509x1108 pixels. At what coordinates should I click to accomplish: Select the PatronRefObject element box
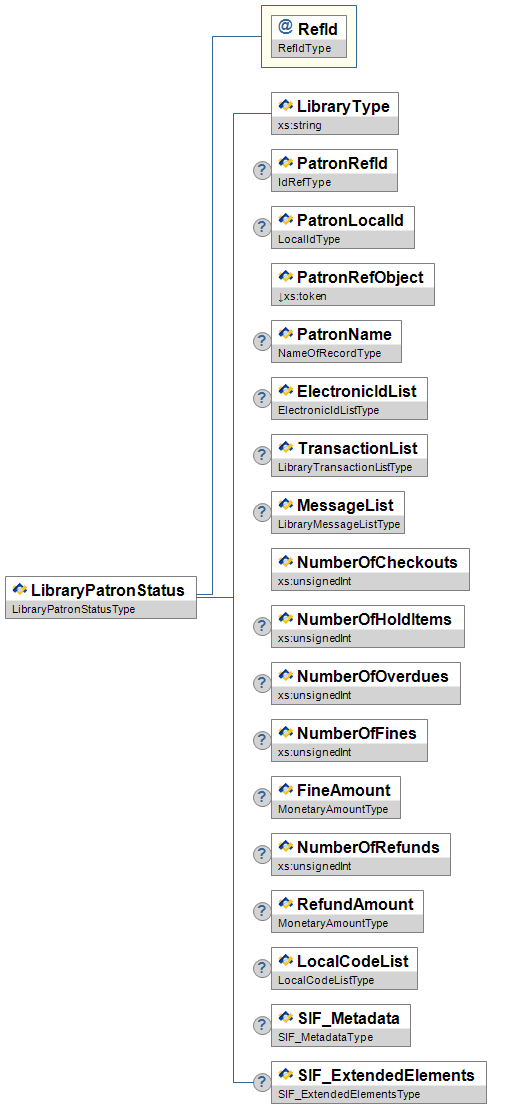tap(353, 284)
